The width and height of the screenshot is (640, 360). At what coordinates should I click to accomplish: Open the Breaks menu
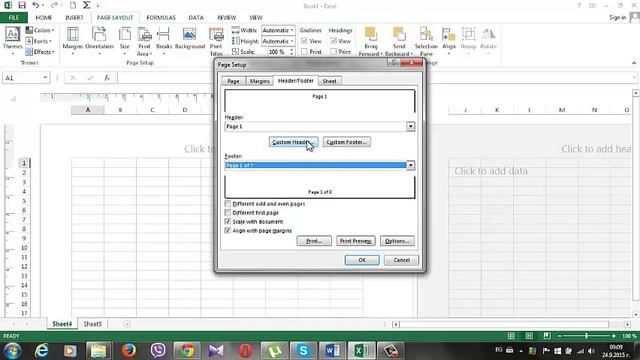(164, 41)
